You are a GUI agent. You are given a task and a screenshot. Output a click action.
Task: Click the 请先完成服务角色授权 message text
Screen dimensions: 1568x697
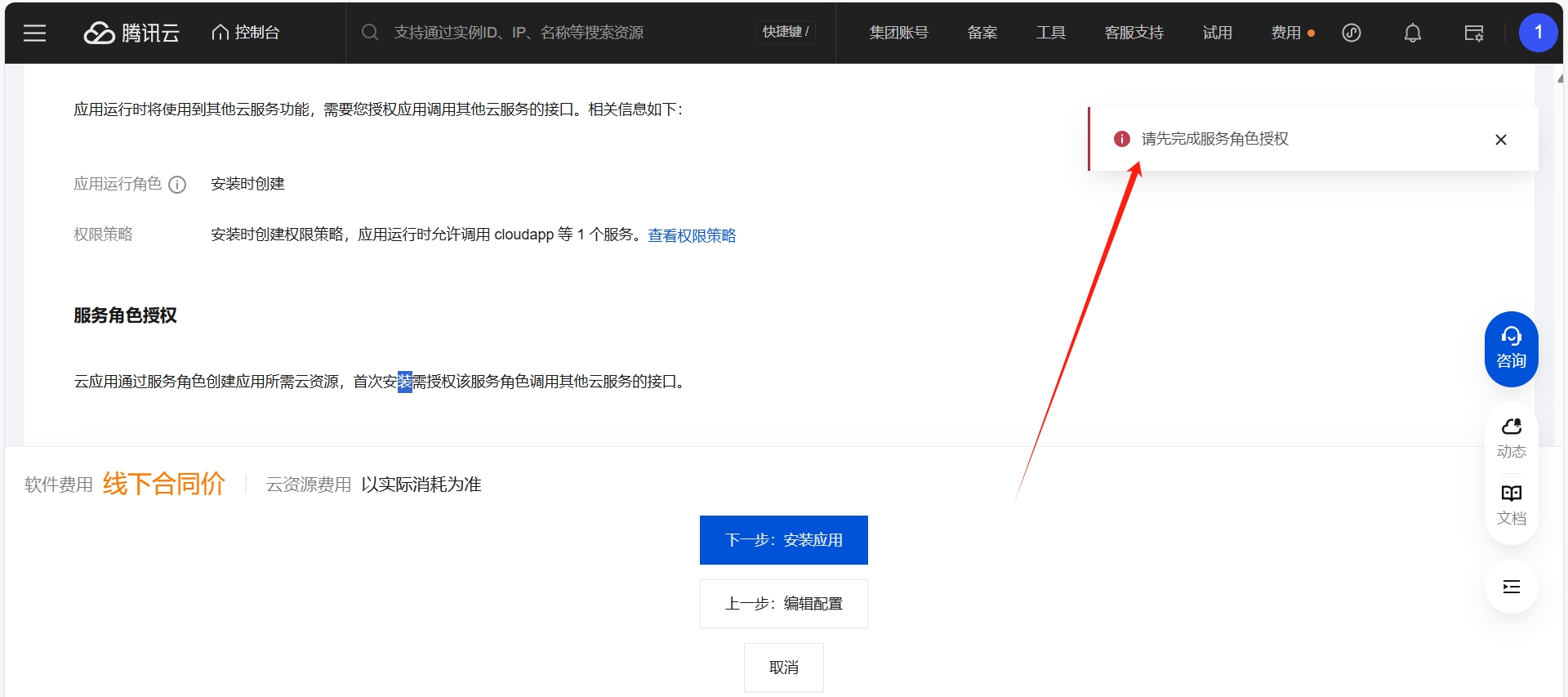point(1214,139)
